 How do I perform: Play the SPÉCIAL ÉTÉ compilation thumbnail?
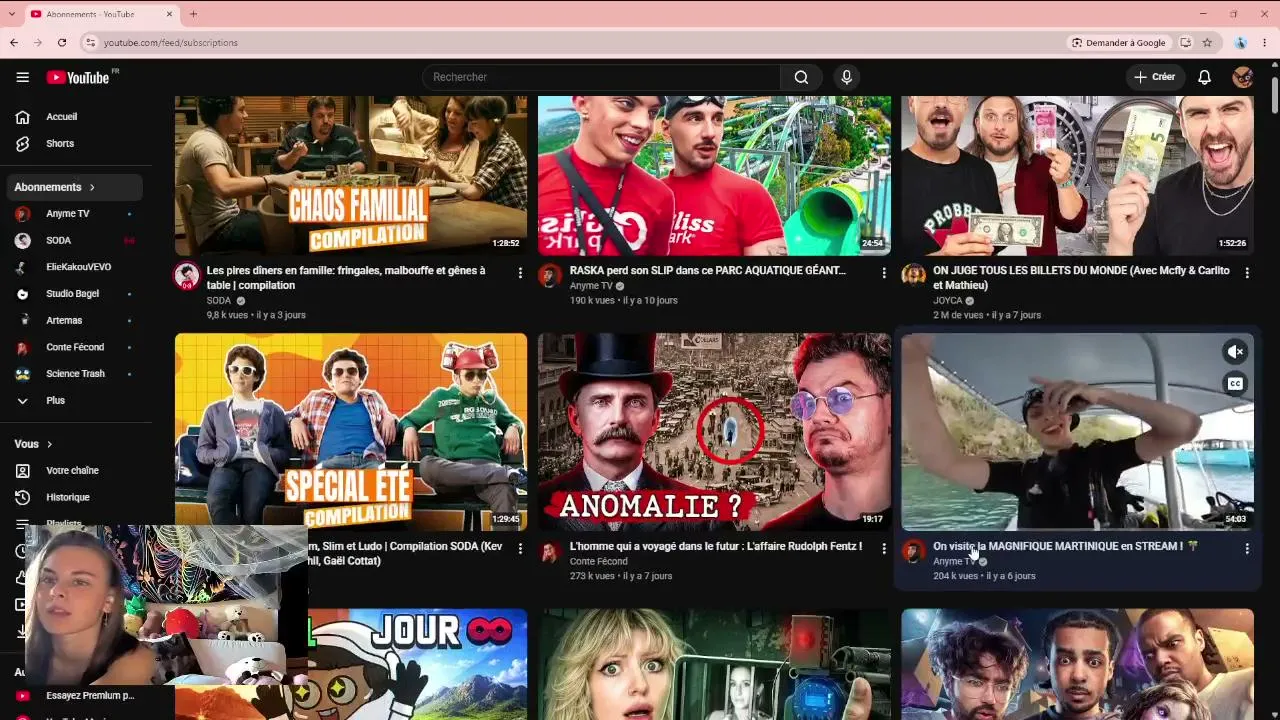point(351,432)
